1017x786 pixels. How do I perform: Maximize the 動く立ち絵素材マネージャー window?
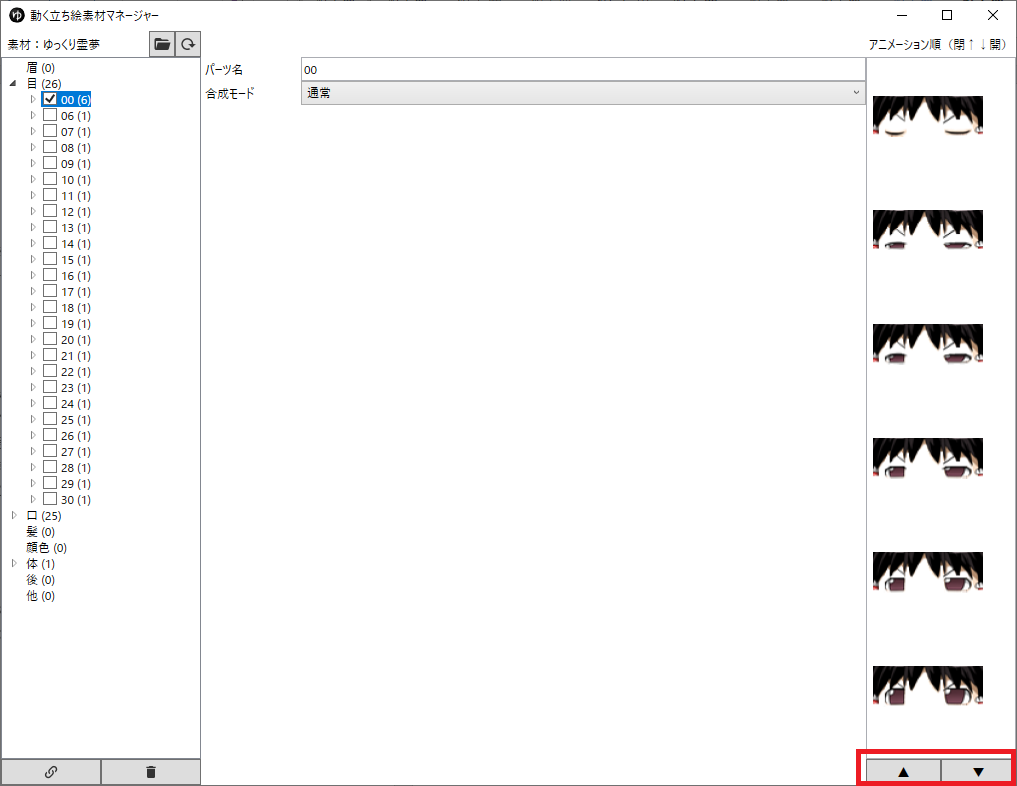click(x=947, y=15)
